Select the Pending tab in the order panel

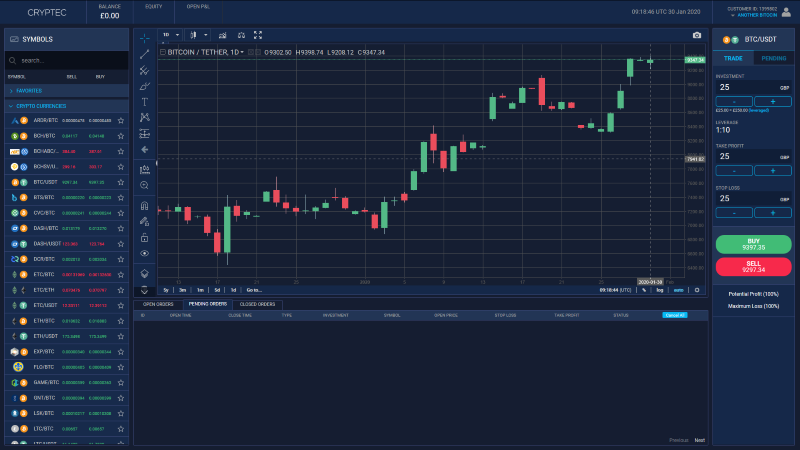[x=773, y=58]
